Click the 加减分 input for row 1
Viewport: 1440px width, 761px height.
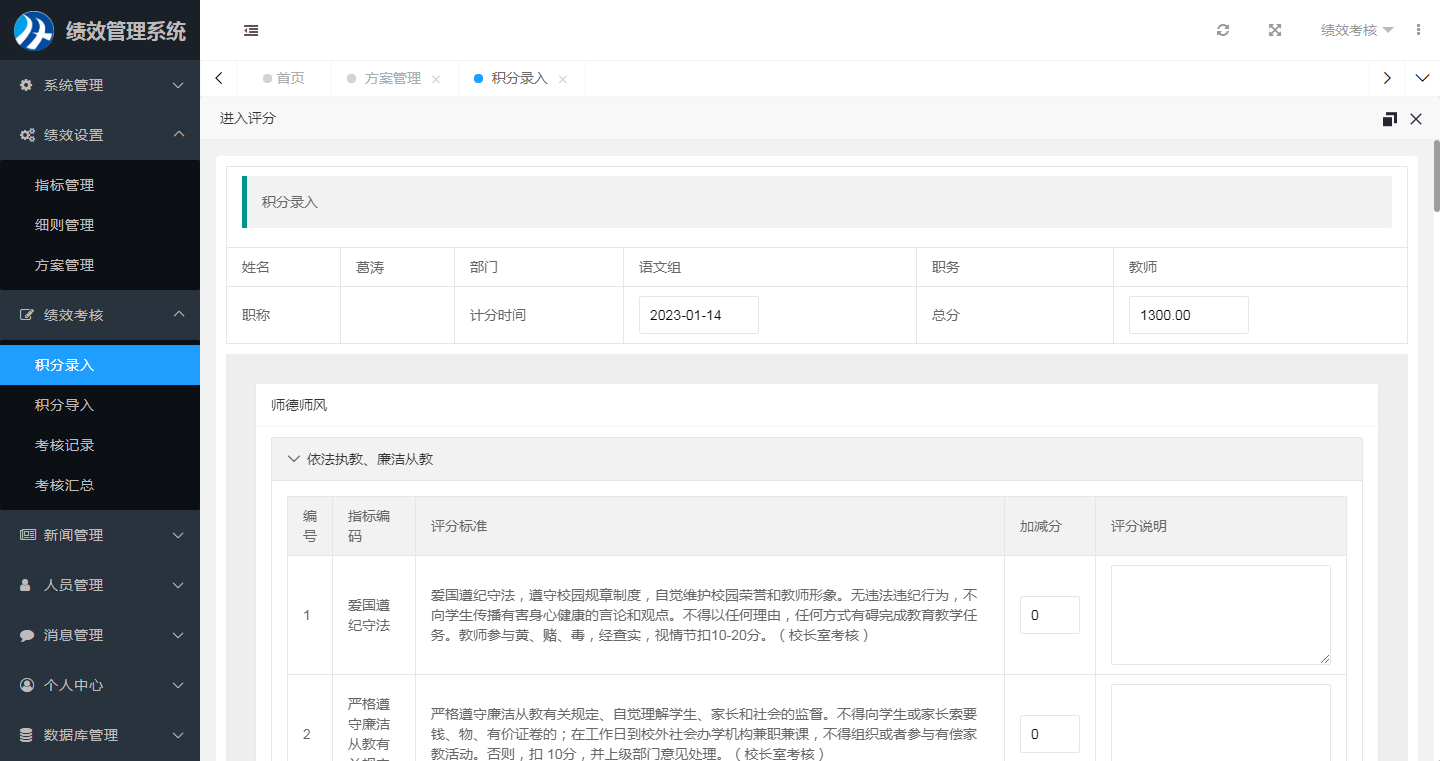click(x=1049, y=615)
